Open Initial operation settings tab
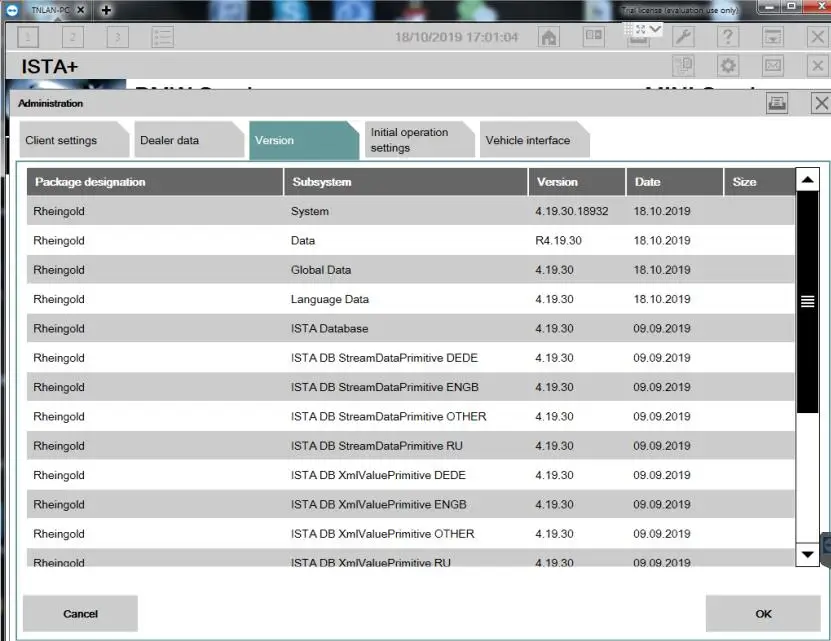The width and height of the screenshot is (831, 641). pos(419,140)
